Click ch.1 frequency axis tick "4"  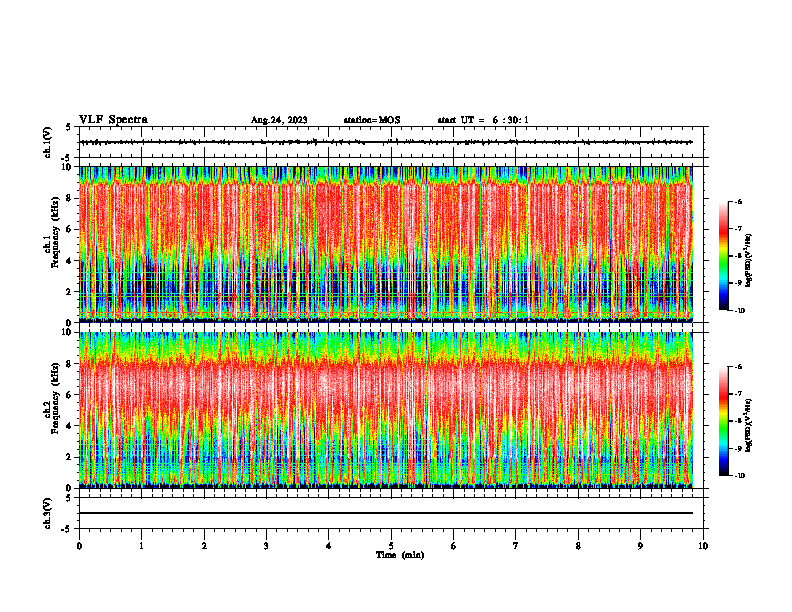pyautogui.click(x=70, y=261)
